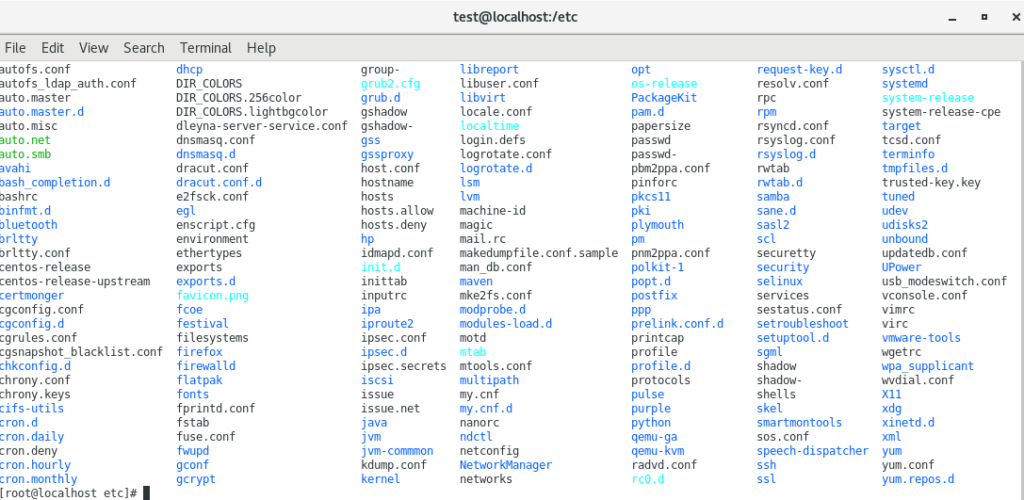Open the Edit menu

(52, 48)
